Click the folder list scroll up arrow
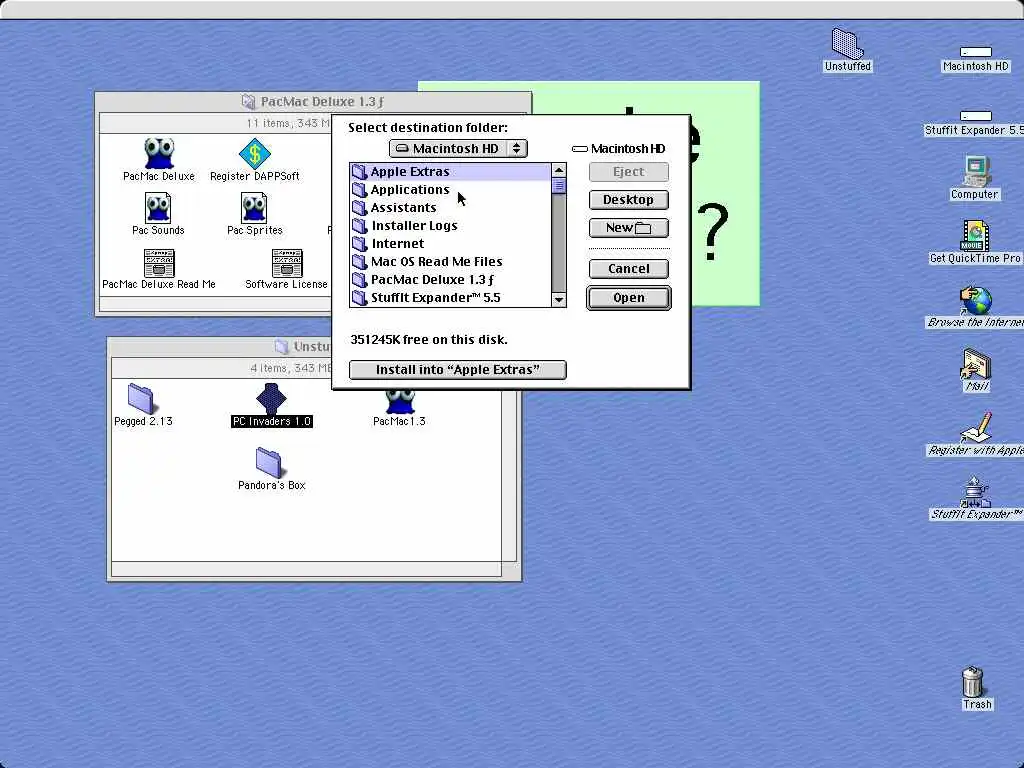This screenshot has width=1024, height=768. coord(559,170)
